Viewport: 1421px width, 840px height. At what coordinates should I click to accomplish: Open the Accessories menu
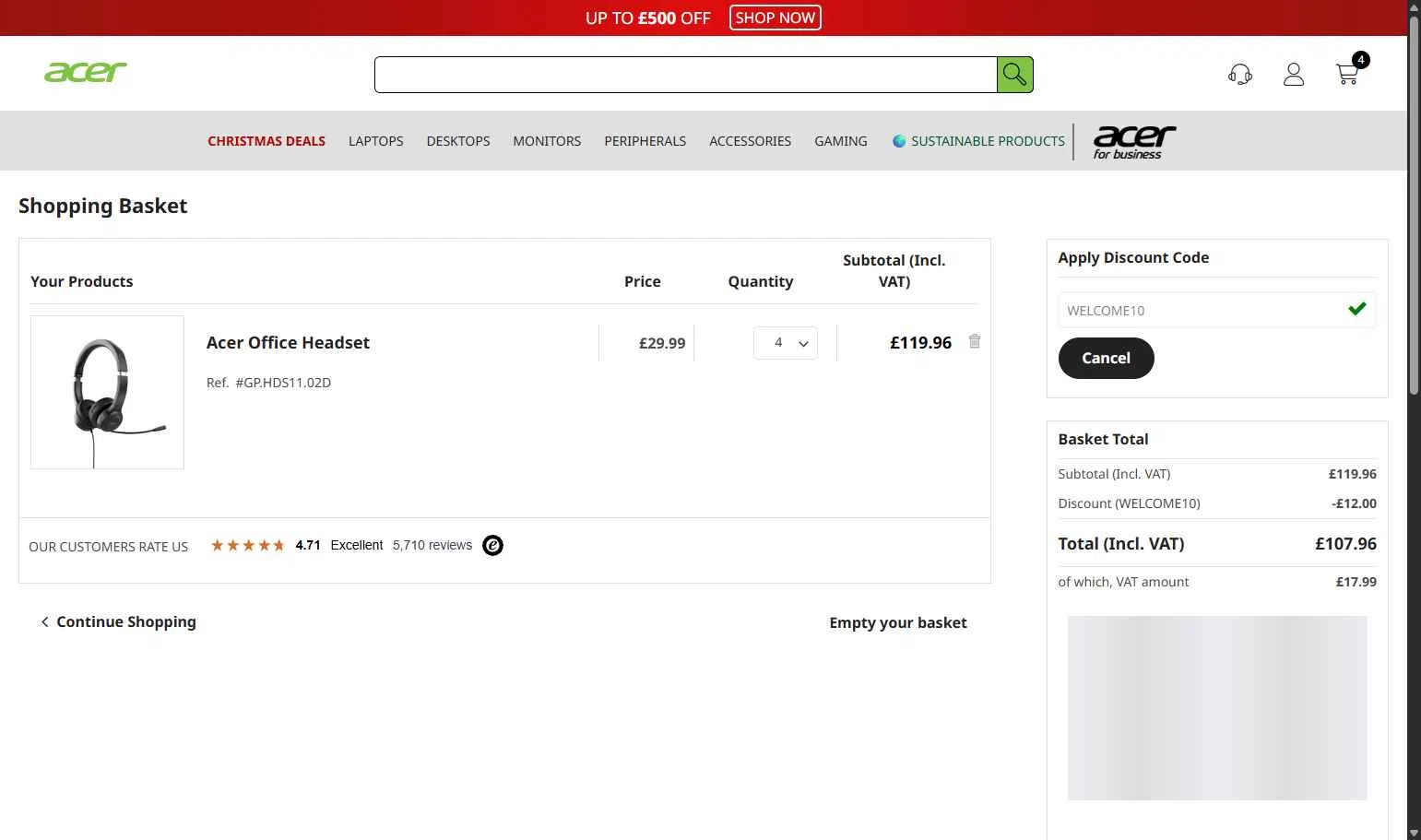pos(751,141)
